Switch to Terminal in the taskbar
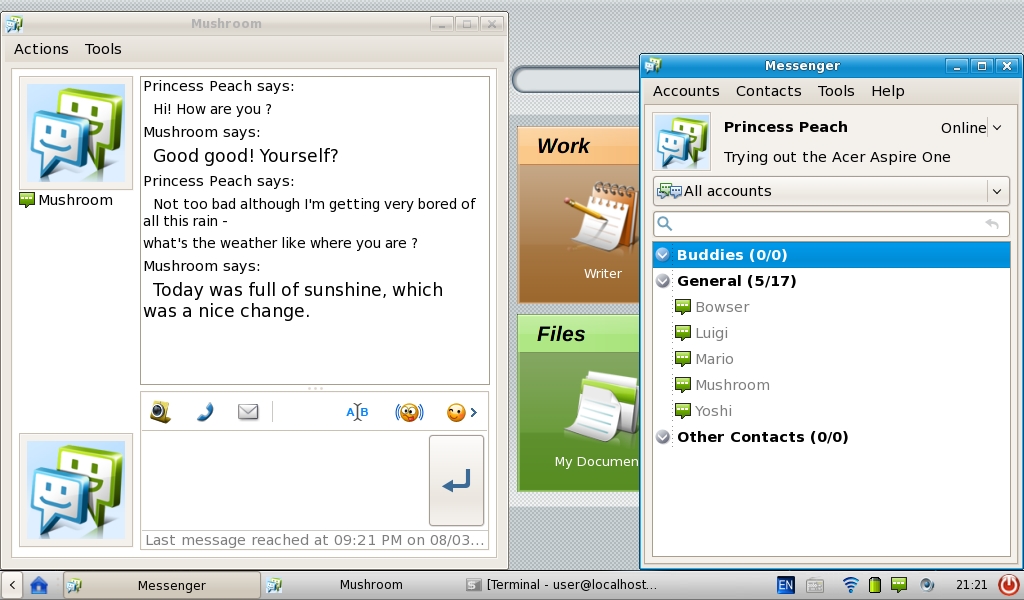Viewport: 1024px width, 600px height. coord(562,585)
